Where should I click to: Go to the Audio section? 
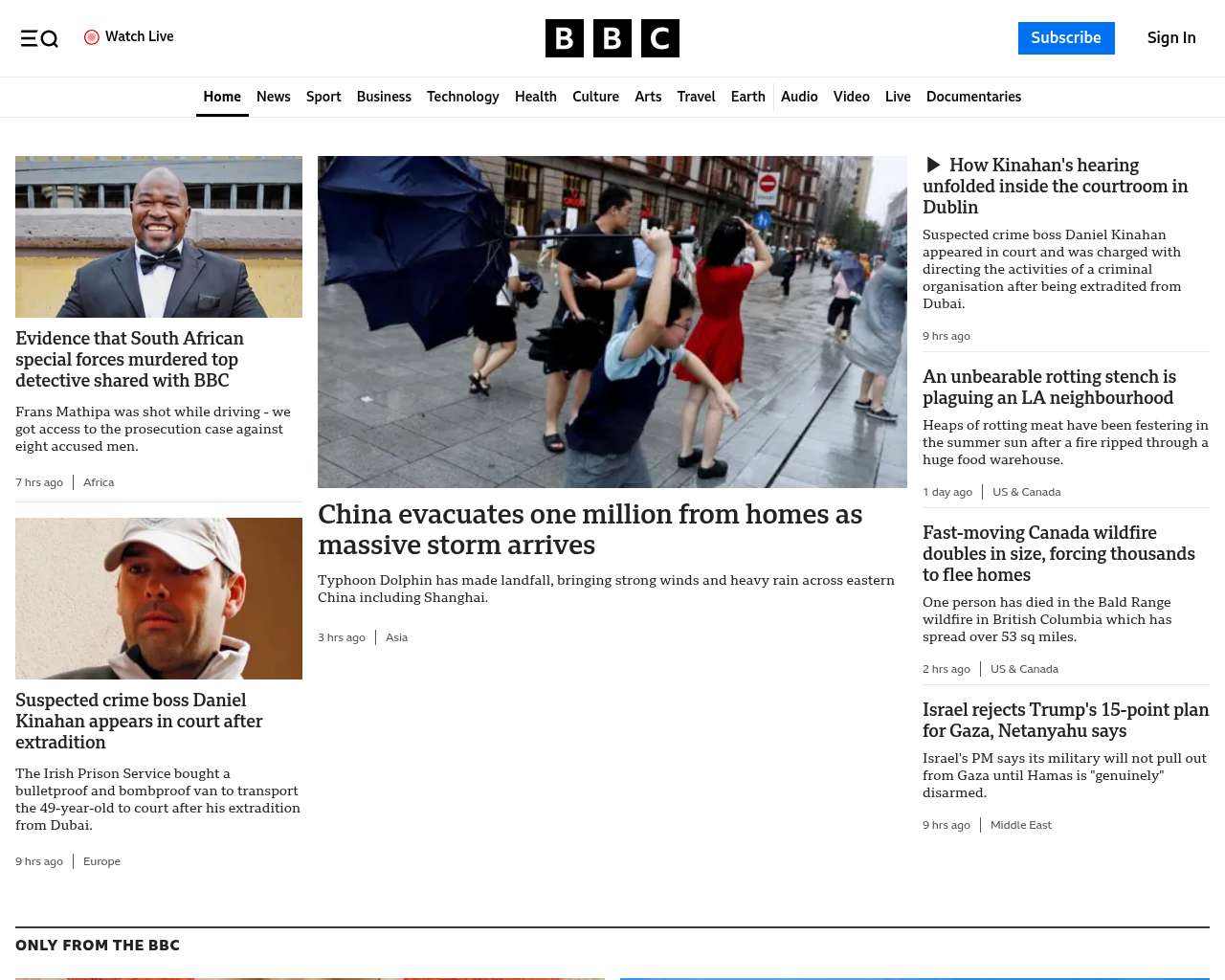(799, 97)
